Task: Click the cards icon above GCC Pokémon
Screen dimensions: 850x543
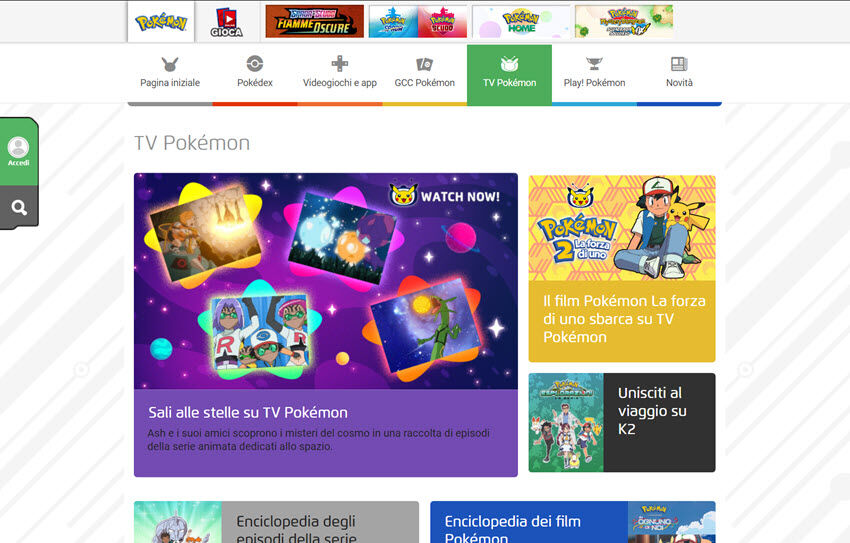Action: pos(424,64)
